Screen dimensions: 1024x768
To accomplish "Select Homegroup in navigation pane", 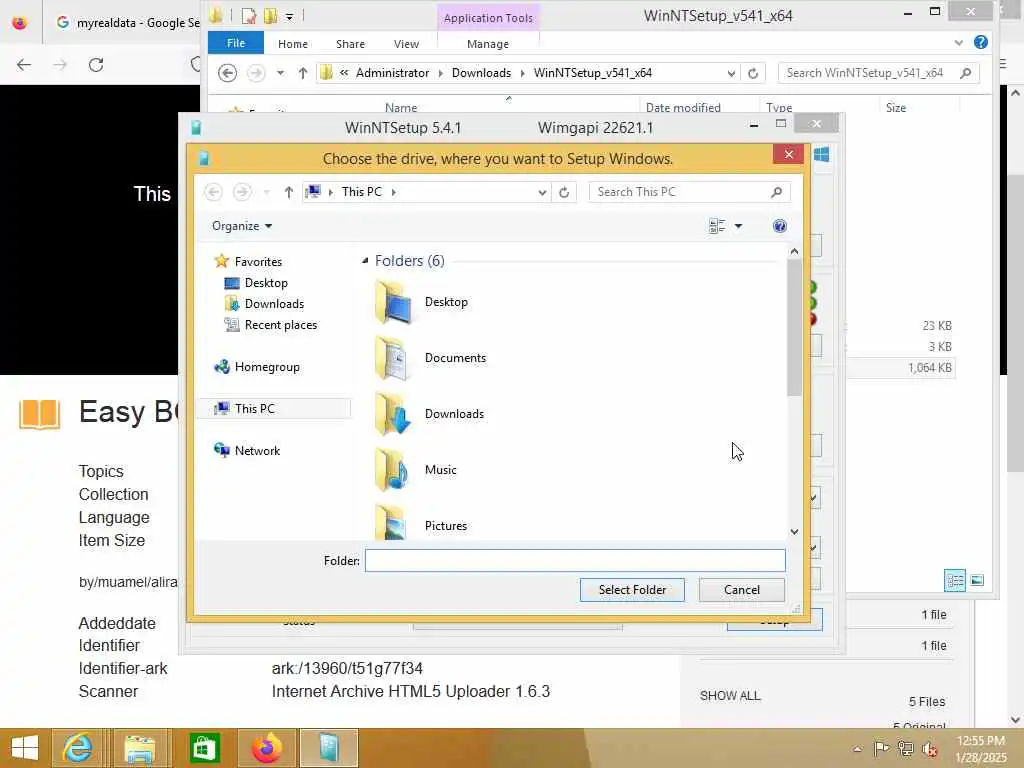I will click(267, 367).
